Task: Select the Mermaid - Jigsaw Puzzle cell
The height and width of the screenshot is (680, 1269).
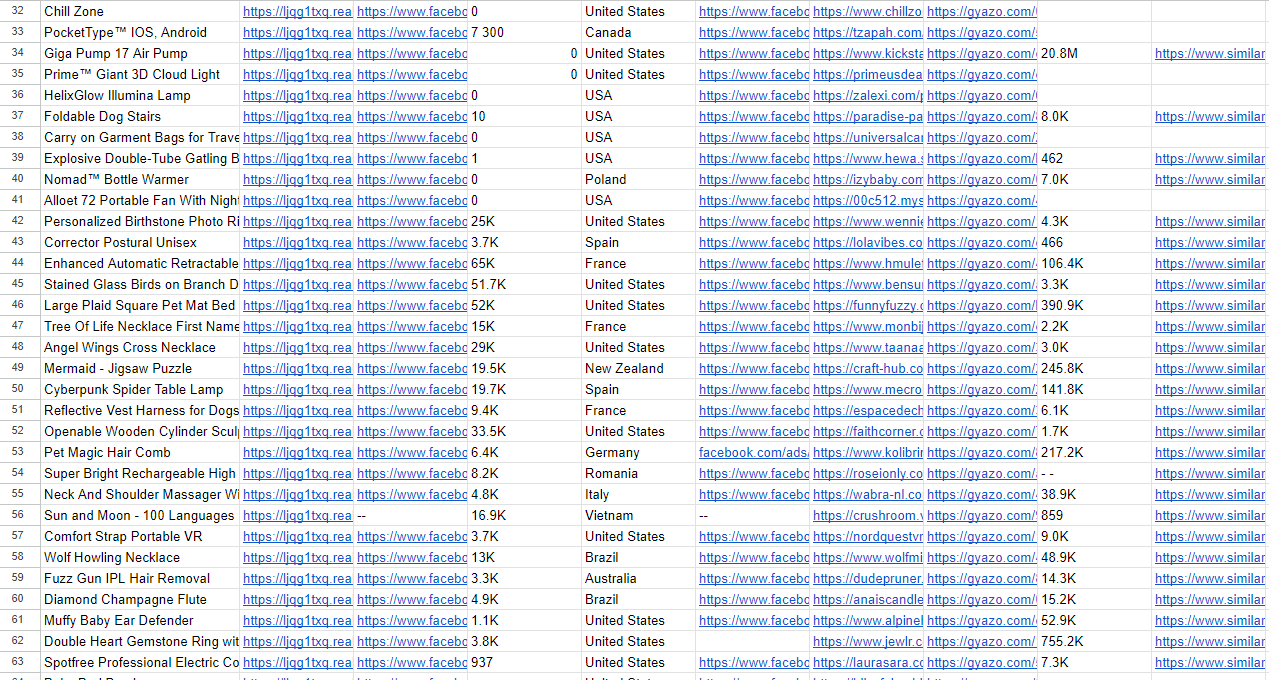Action: 140,369
